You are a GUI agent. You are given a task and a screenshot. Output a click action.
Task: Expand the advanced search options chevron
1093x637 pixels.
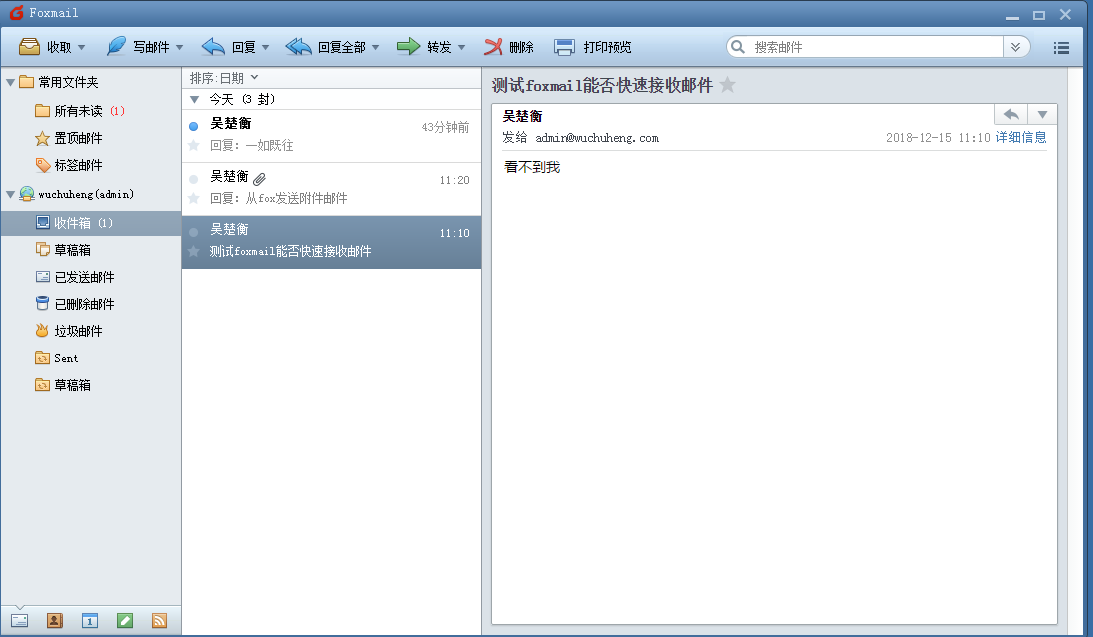[1016, 47]
